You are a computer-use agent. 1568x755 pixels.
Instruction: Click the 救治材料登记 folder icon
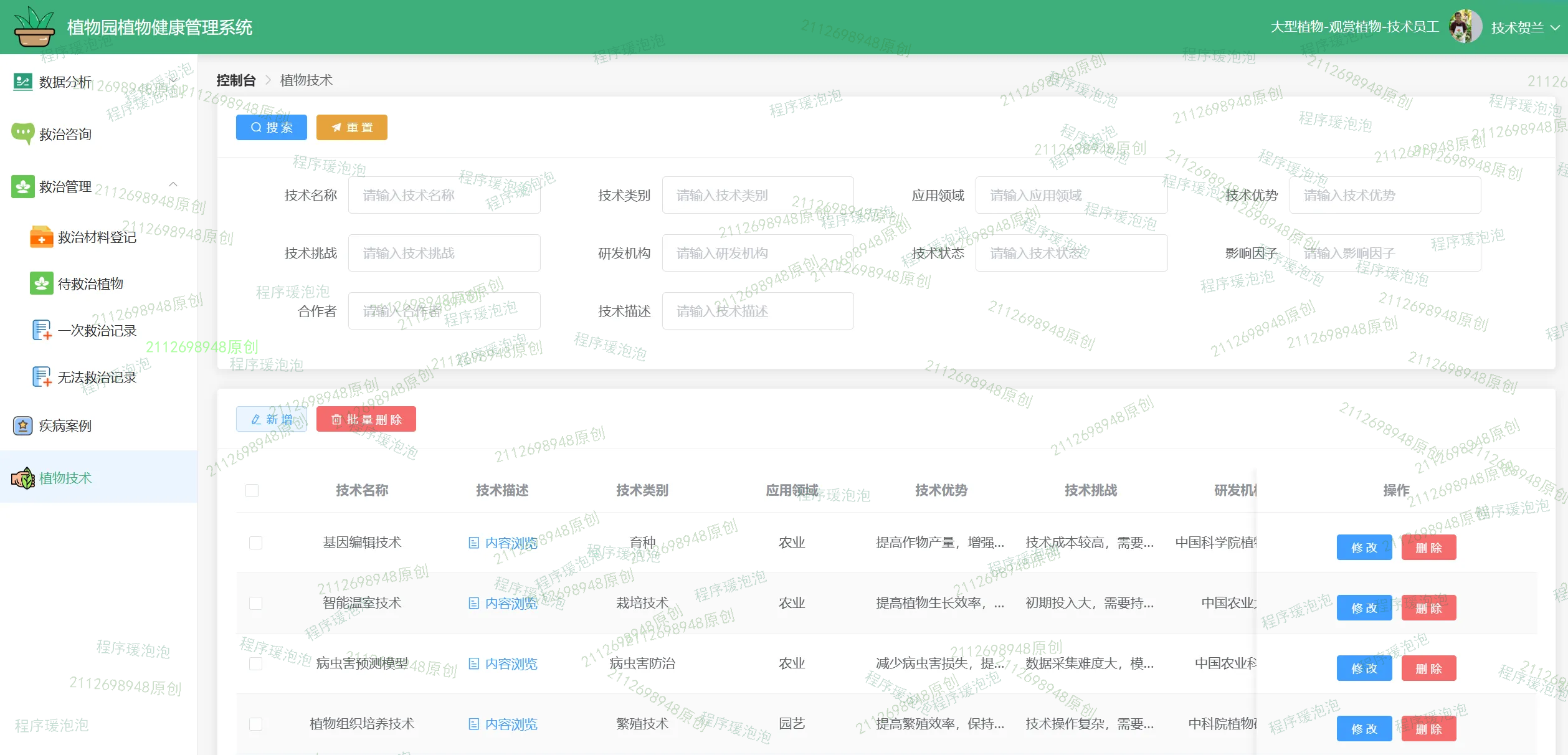coord(42,237)
